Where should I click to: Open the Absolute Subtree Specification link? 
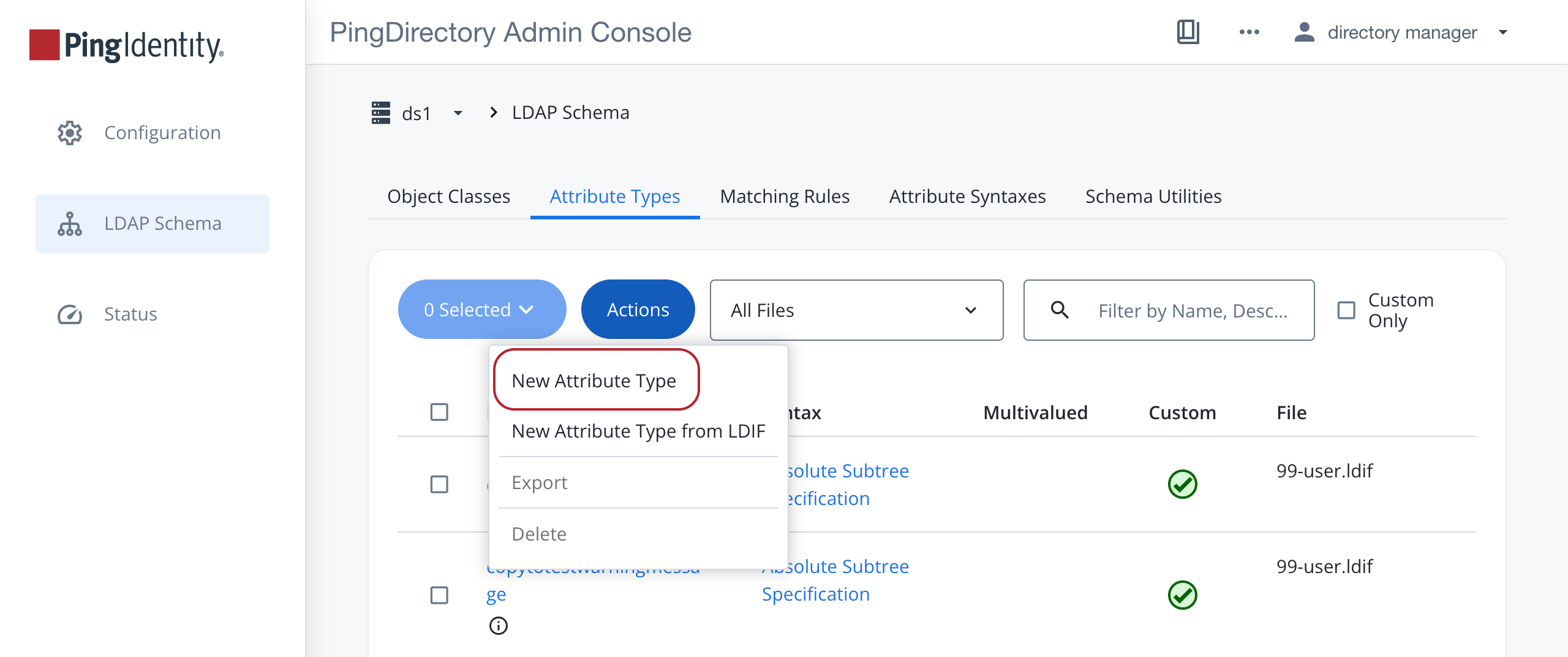(x=835, y=580)
